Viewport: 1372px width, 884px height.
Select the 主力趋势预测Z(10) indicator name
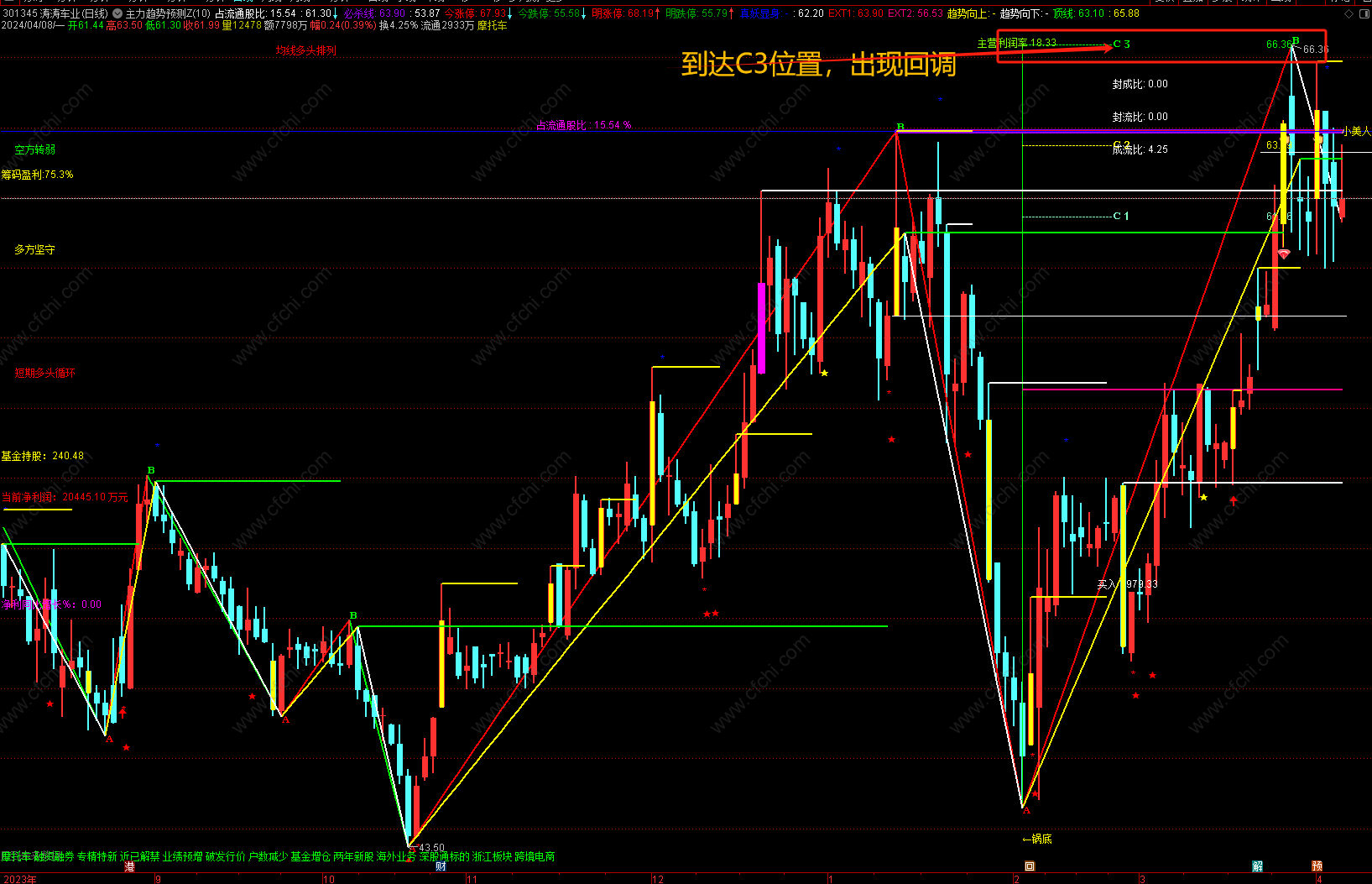(168, 13)
